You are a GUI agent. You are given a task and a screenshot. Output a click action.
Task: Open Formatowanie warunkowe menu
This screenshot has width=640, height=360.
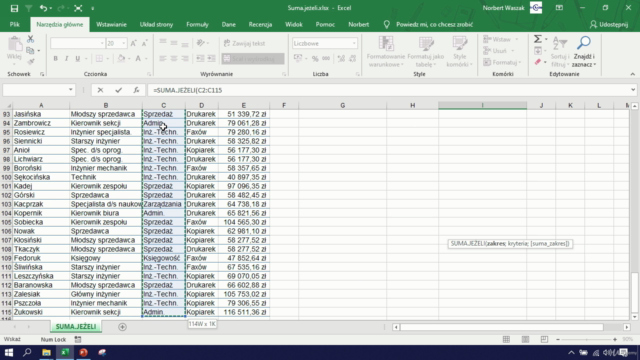point(386,52)
